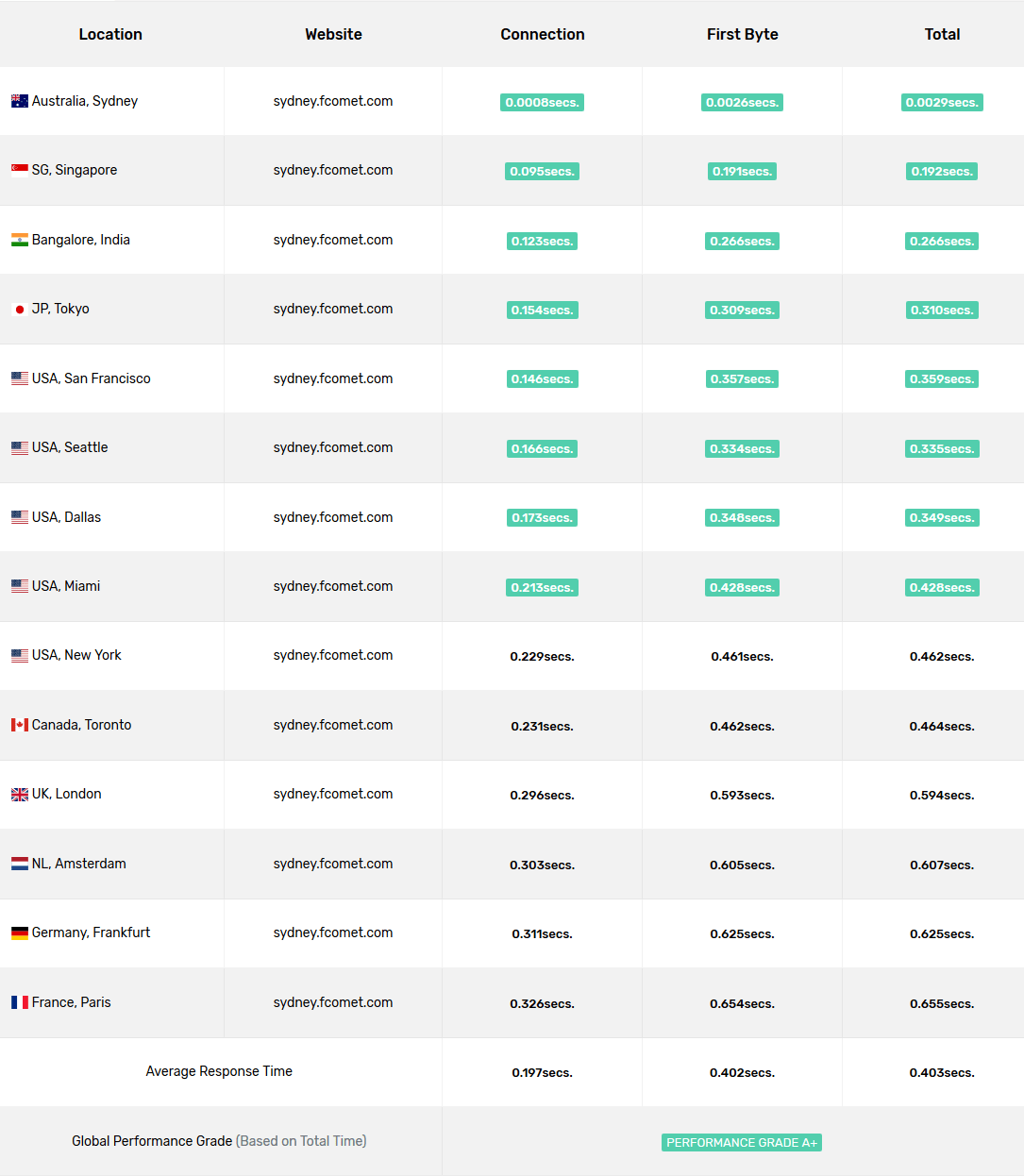This screenshot has height=1176, width=1024.
Task: Click the India flag next to Bangalore
Action: pyautogui.click(x=19, y=240)
